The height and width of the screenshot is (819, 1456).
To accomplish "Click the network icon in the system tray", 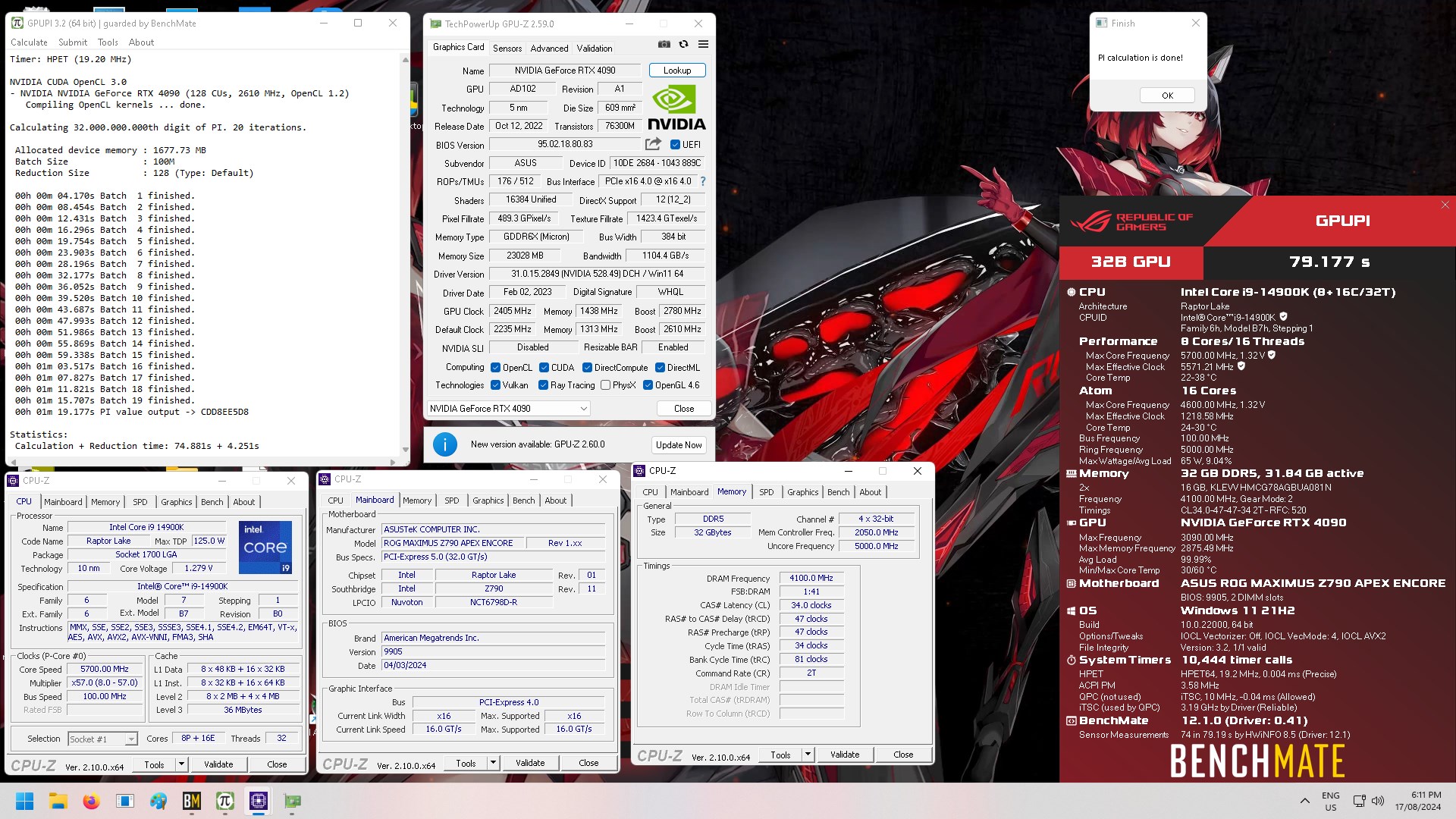I will [1359, 801].
